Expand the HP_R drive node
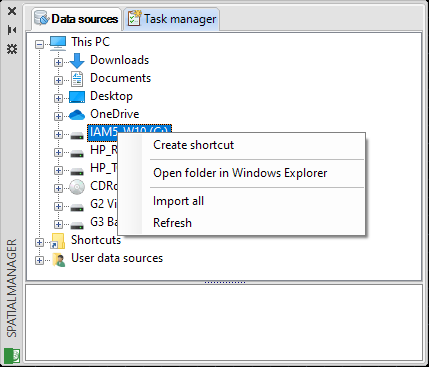429x367 pixels. pyautogui.click(x=58, y=152)
